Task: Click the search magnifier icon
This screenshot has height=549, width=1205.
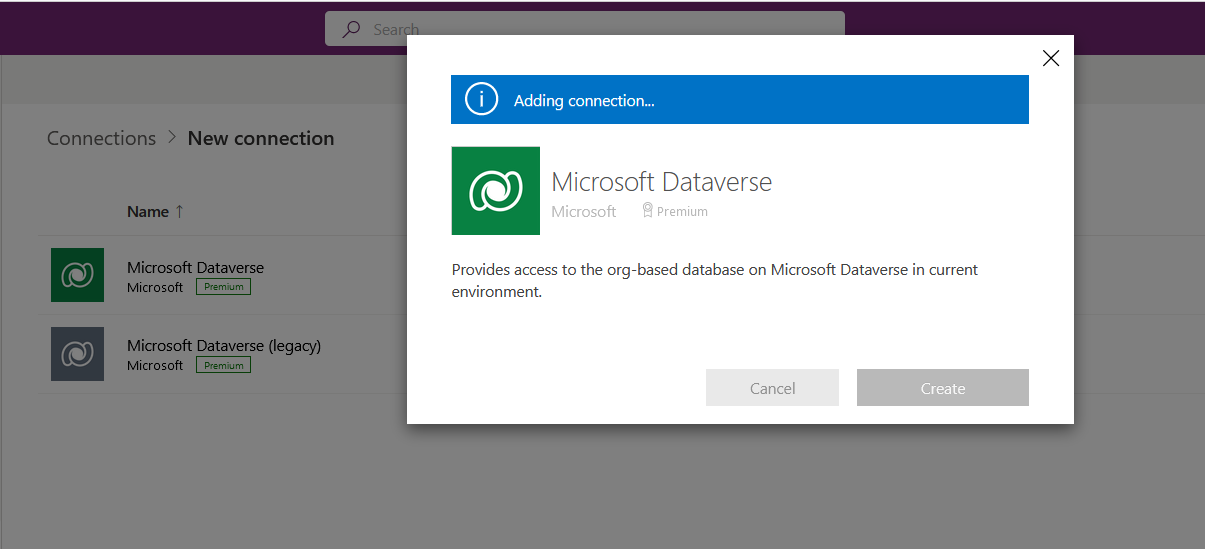Action: click(x=351, y=29)
